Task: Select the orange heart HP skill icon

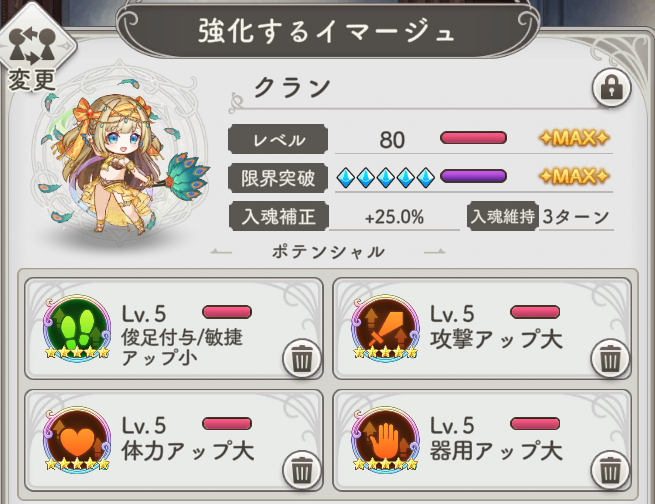Action: [x=77, y=440]
